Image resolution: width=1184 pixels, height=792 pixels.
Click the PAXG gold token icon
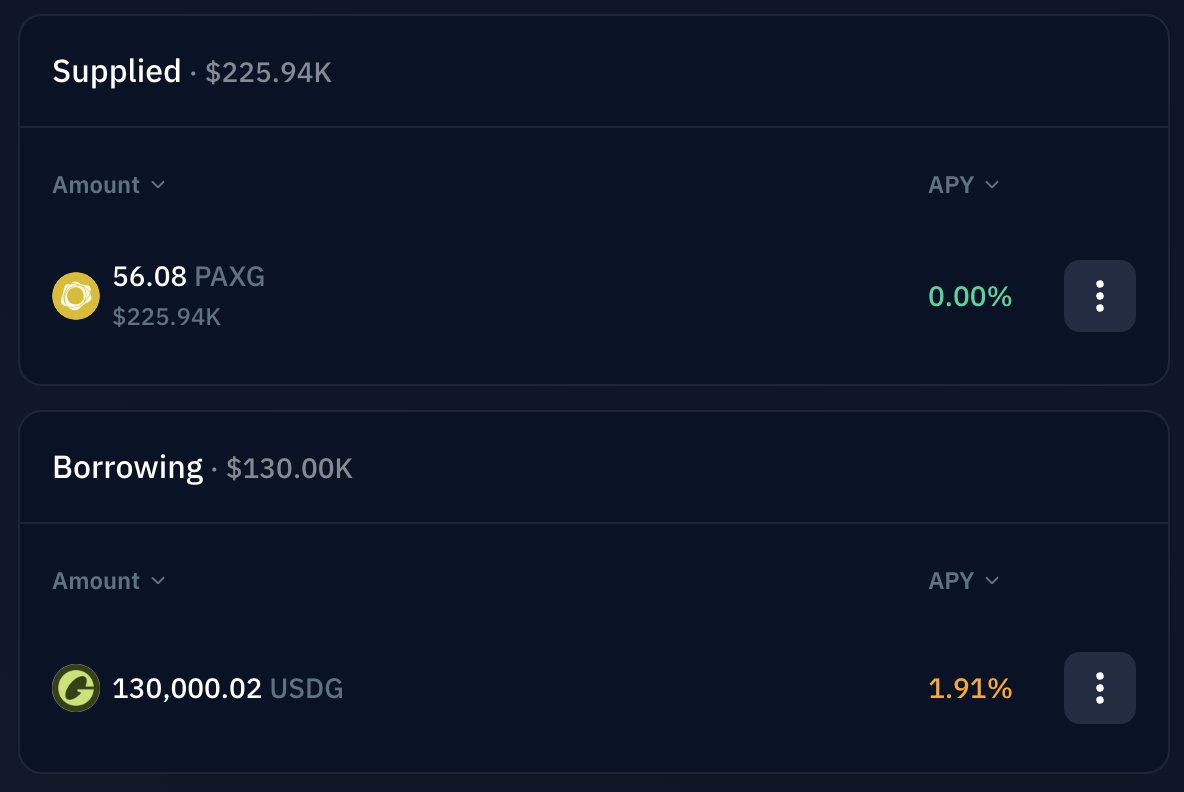pyautogui.click(x=76, y=296)
